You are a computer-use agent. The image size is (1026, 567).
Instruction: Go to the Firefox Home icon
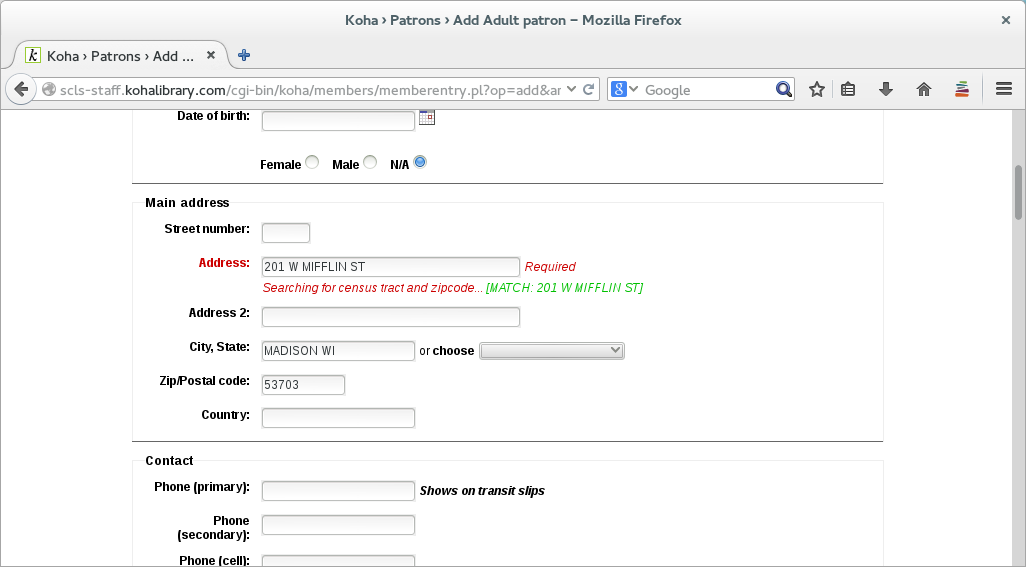pos(924,90)
